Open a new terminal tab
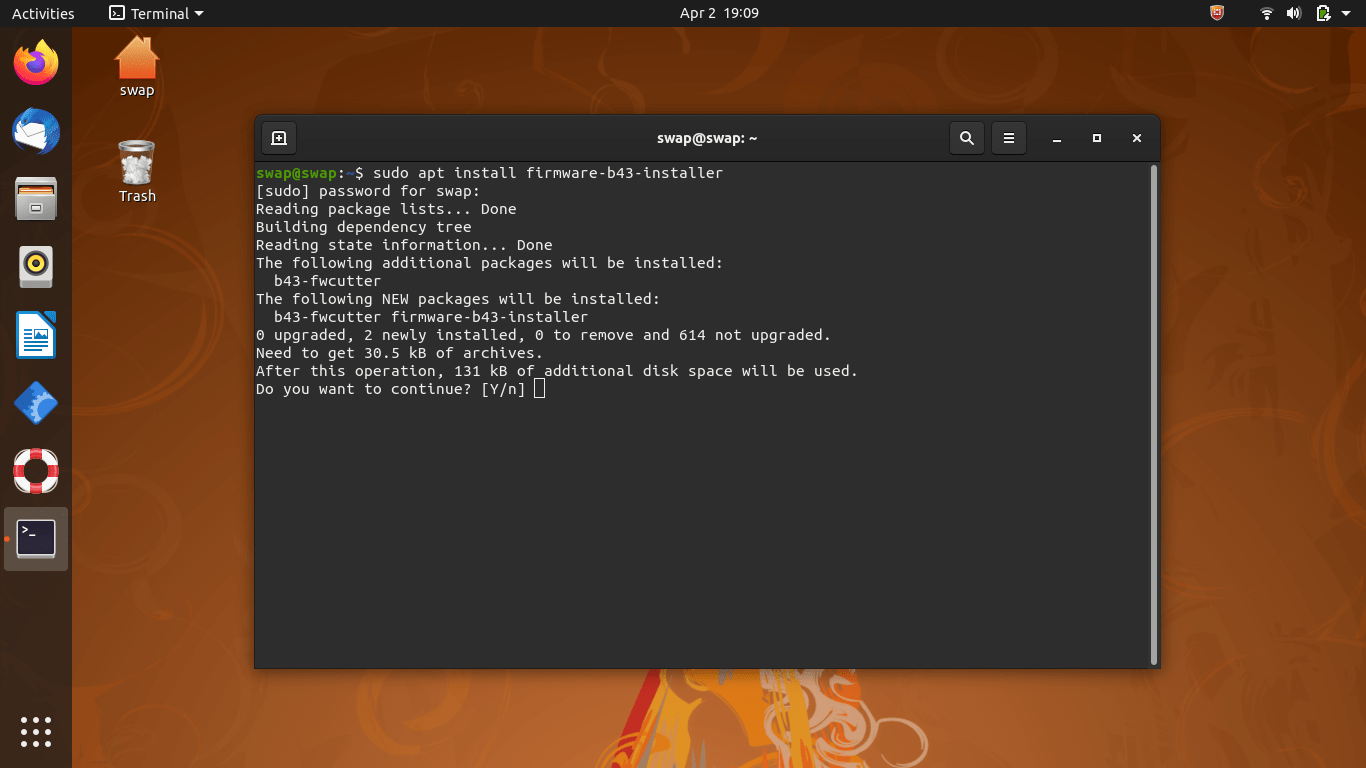The width and height of the screenshot is (1366, 768). tap(279, 138)
